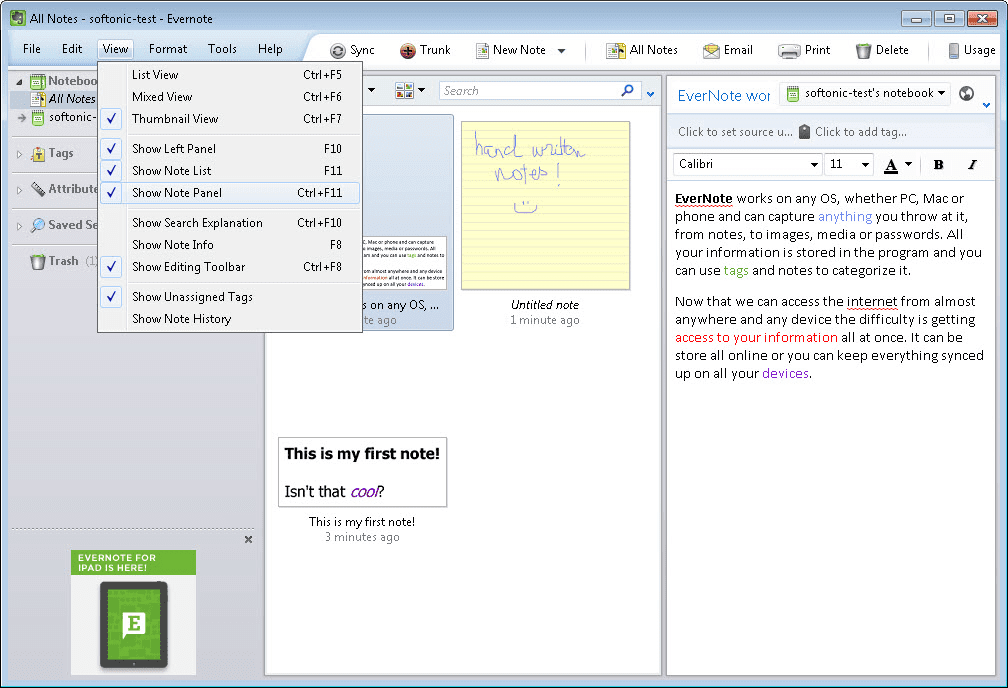Open the font size 11 dropdown
Image resolution: width=1008 pixels, height=688 pixels.
click(865, 165)
